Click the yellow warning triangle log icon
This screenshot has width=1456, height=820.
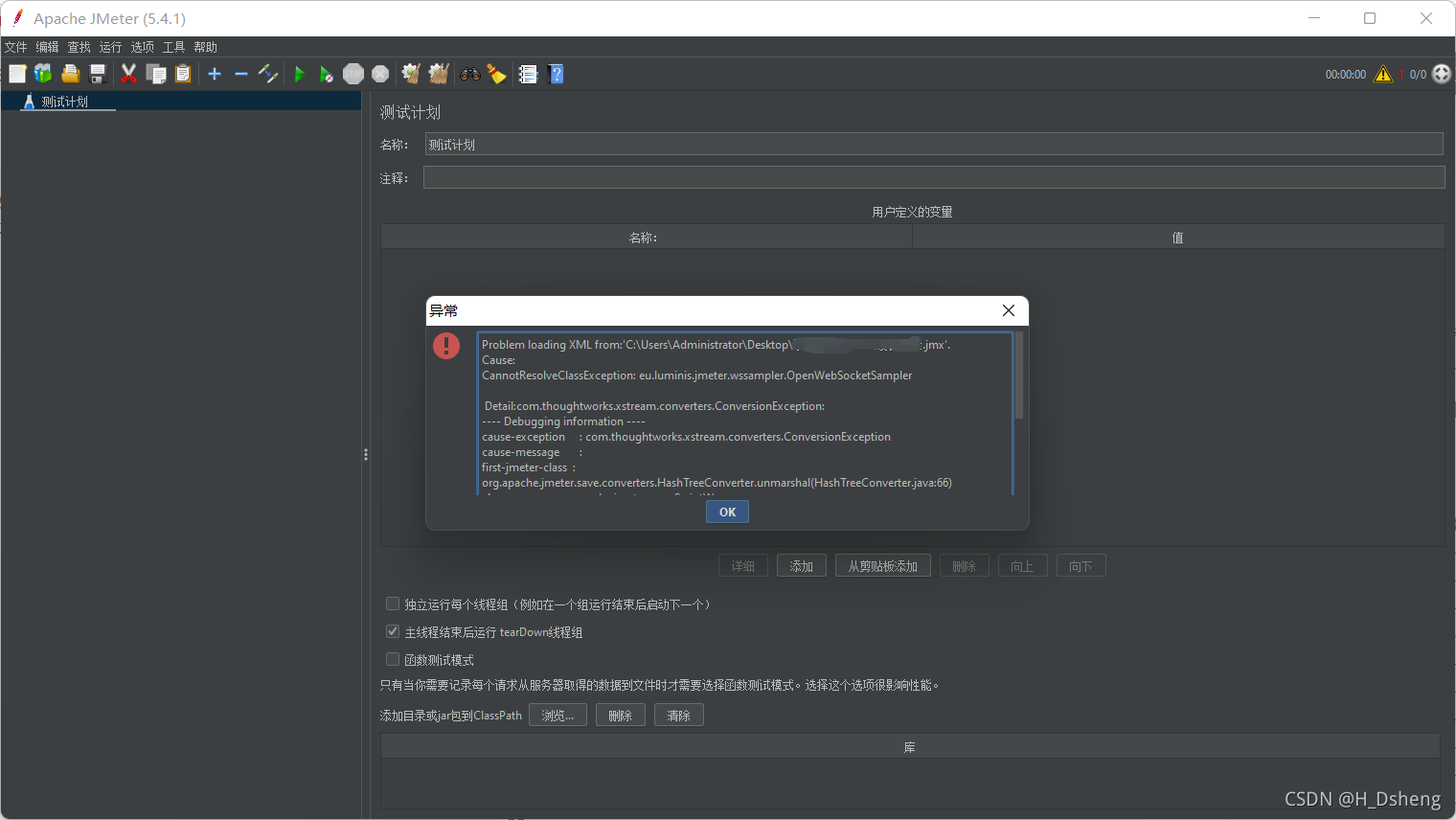pos(1383,74)
